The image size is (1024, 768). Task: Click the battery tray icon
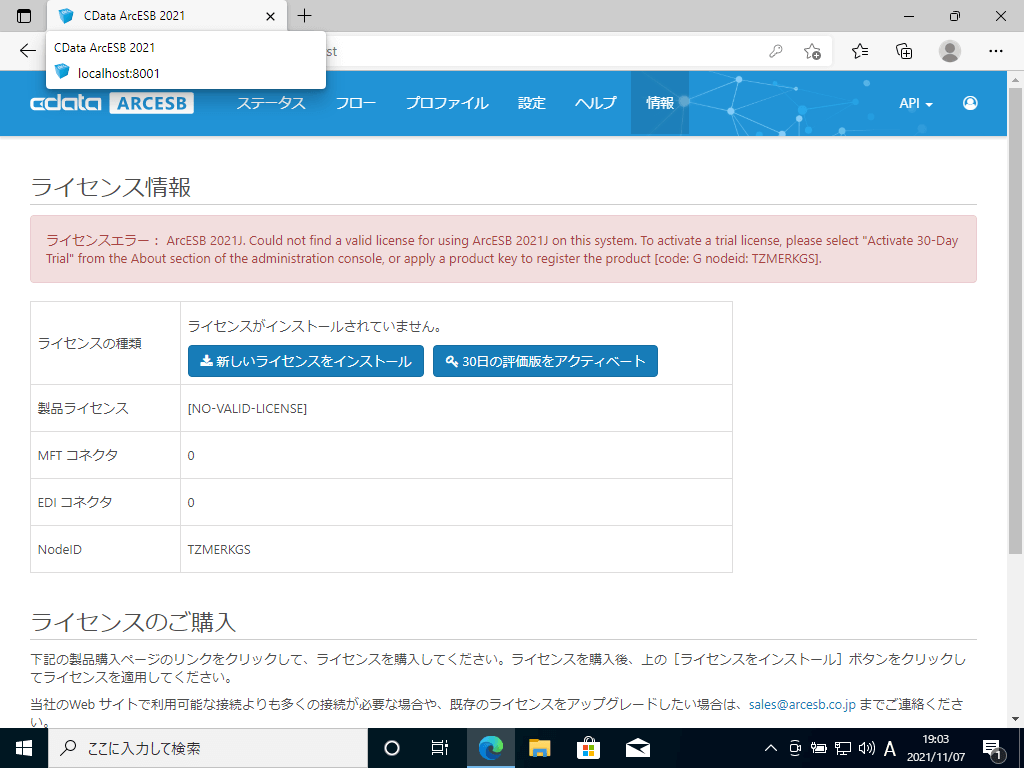tap(819, 748)
